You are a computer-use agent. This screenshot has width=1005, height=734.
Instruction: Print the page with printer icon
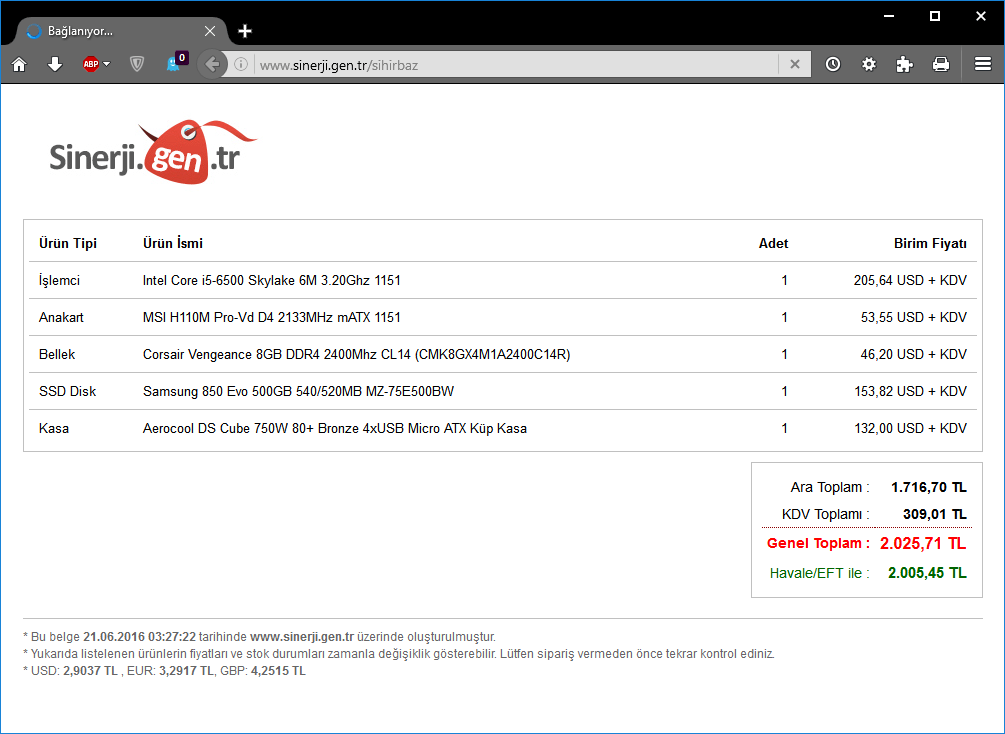(941, 64)
